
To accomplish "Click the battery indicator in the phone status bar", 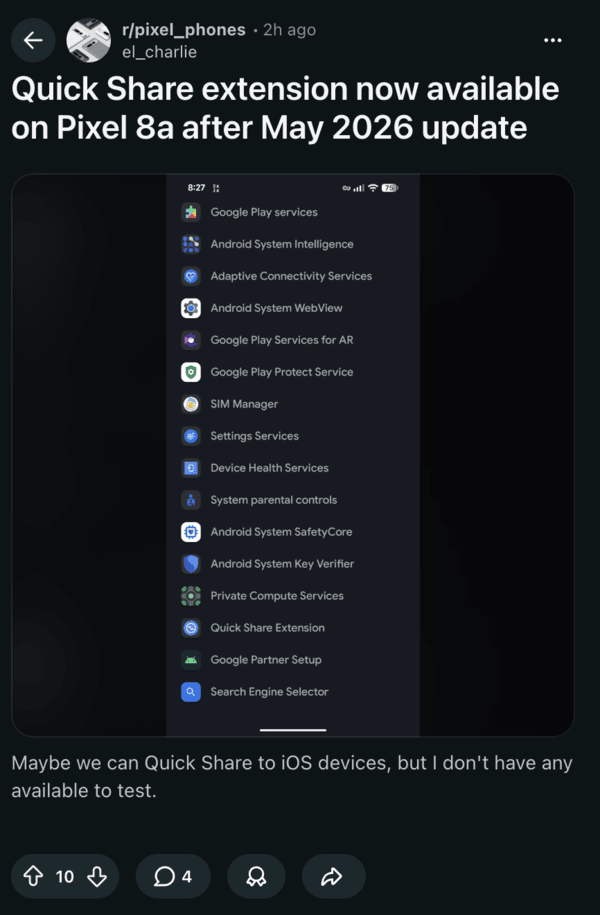I will pos(390,188).
